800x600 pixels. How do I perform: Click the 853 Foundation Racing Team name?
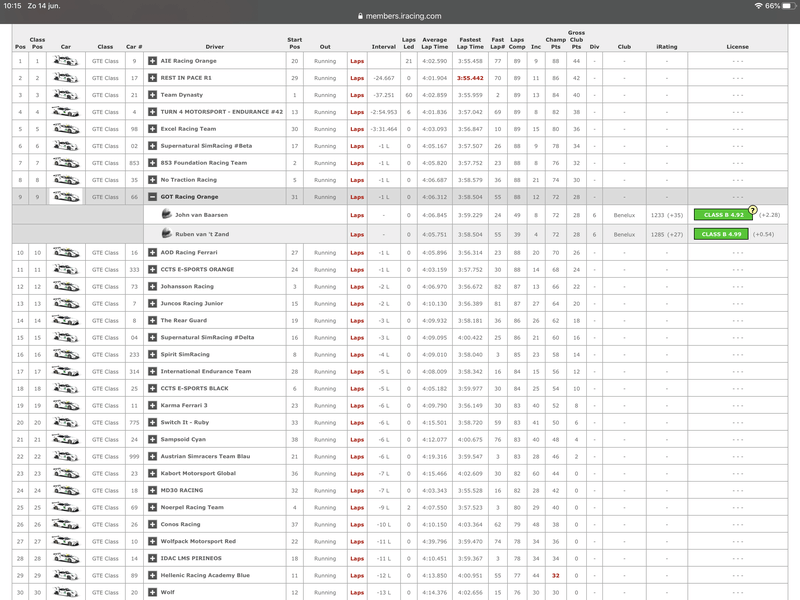[204, 163]
